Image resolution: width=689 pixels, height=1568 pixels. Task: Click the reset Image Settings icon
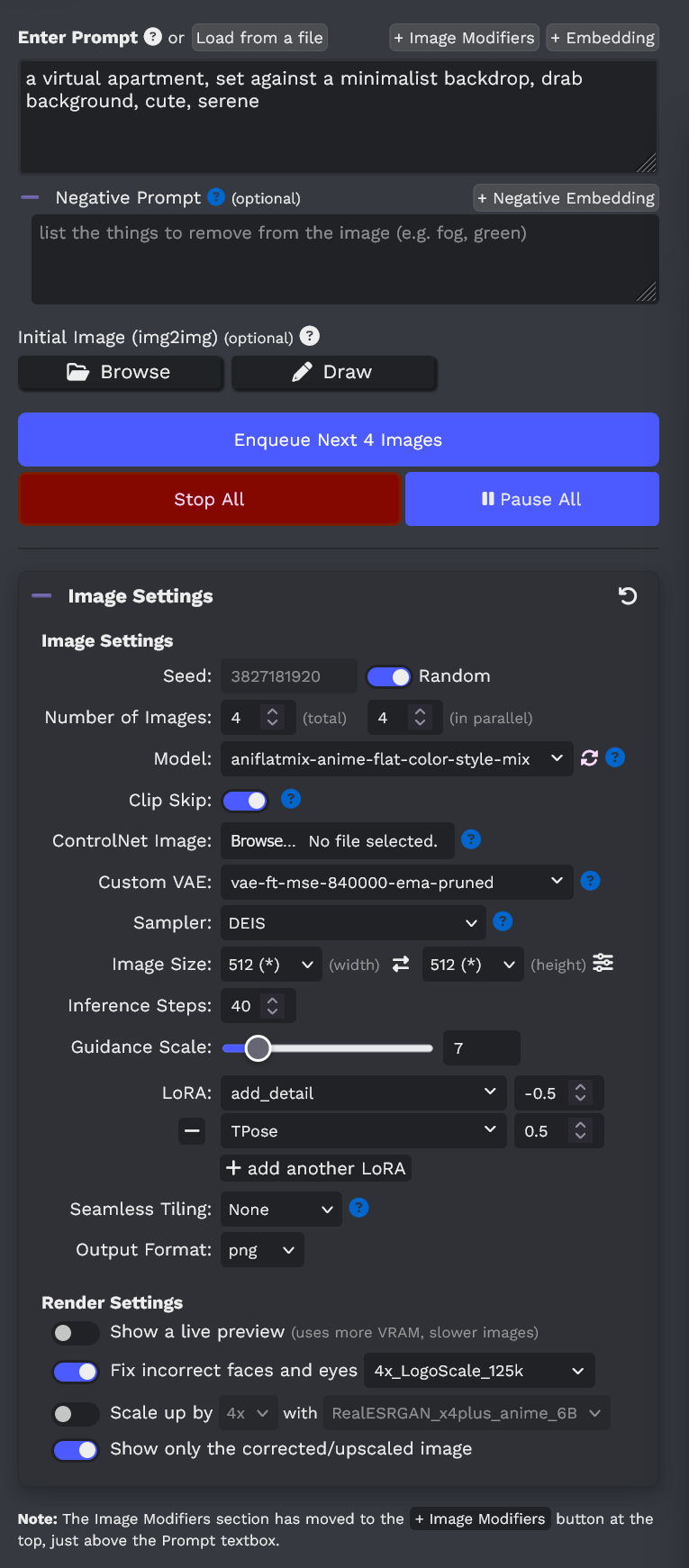[628, 596]
